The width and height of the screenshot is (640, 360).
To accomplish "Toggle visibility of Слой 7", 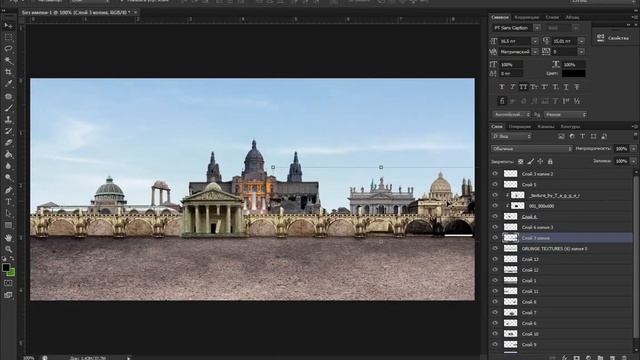I will tap(495, 312).
